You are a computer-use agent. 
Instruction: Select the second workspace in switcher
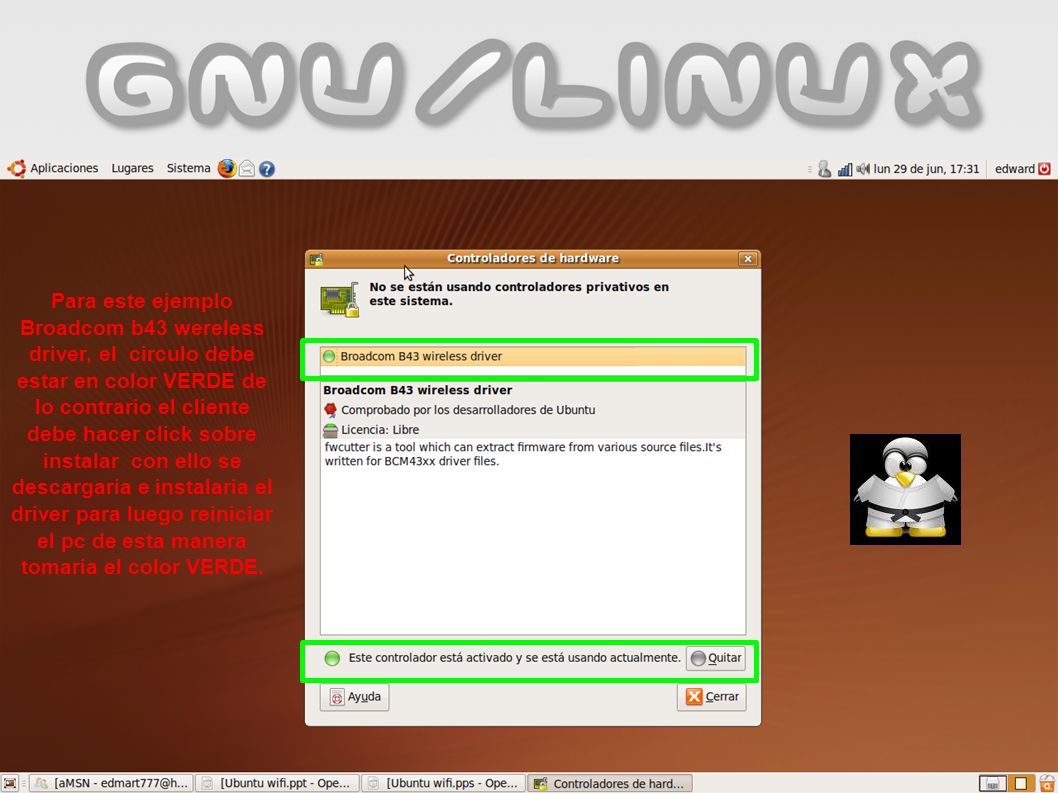[x=1021, y=784]
